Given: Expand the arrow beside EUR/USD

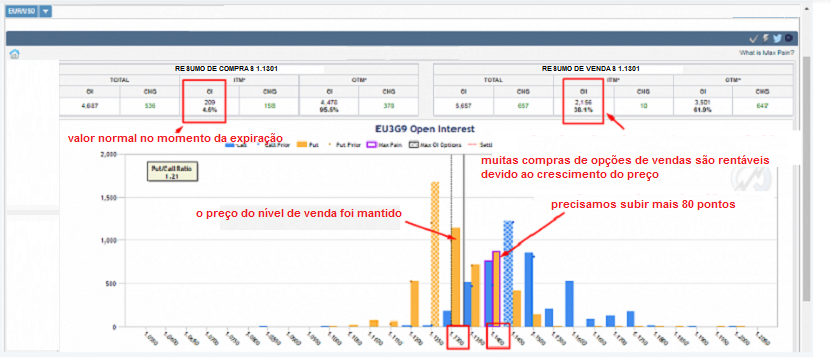Looking at the screenshot, I should click(x=46, y=12).
